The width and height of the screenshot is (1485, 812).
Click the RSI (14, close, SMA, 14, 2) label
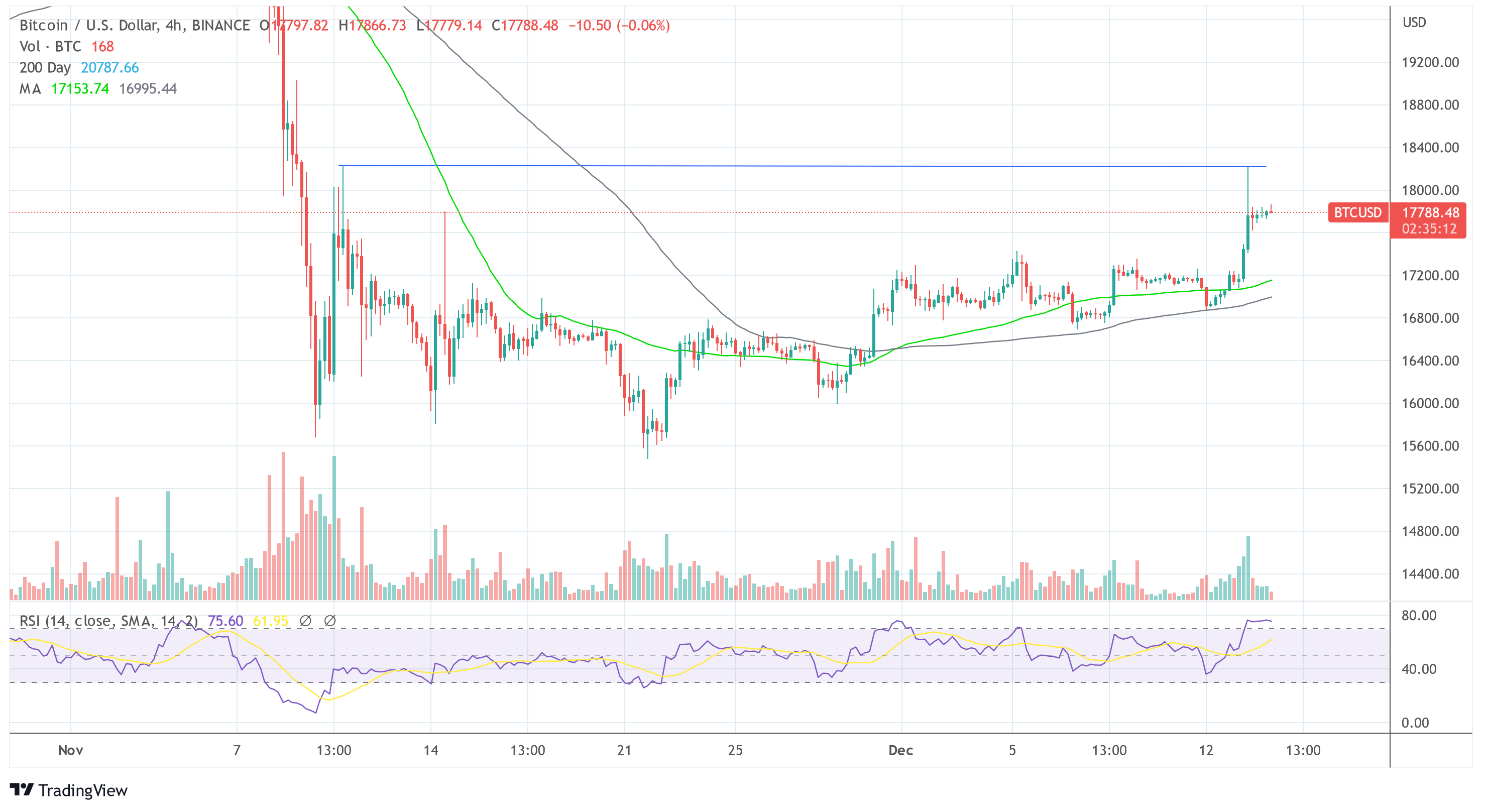point(108,621)
